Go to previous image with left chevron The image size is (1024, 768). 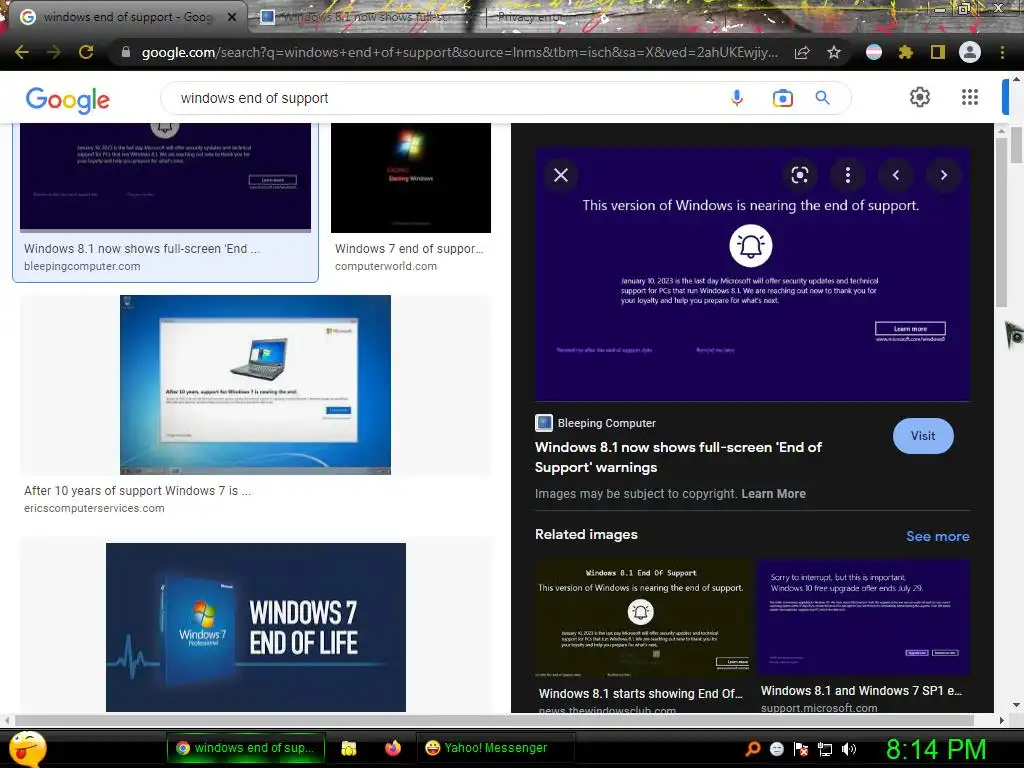click(896, 175)
